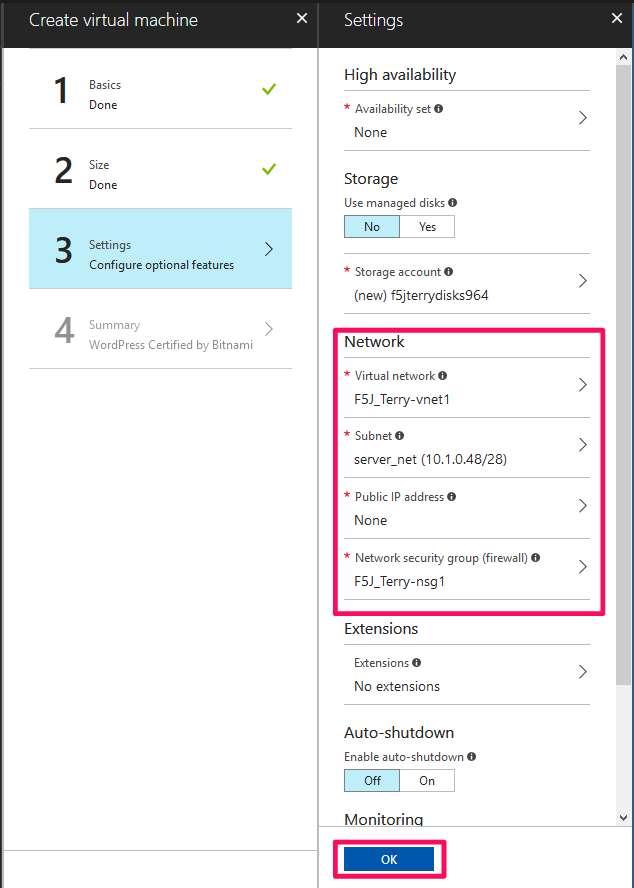The image size is (634, 888).
Task: Click storage account f5jterrydisks964
Action: [x=421, y=295]
